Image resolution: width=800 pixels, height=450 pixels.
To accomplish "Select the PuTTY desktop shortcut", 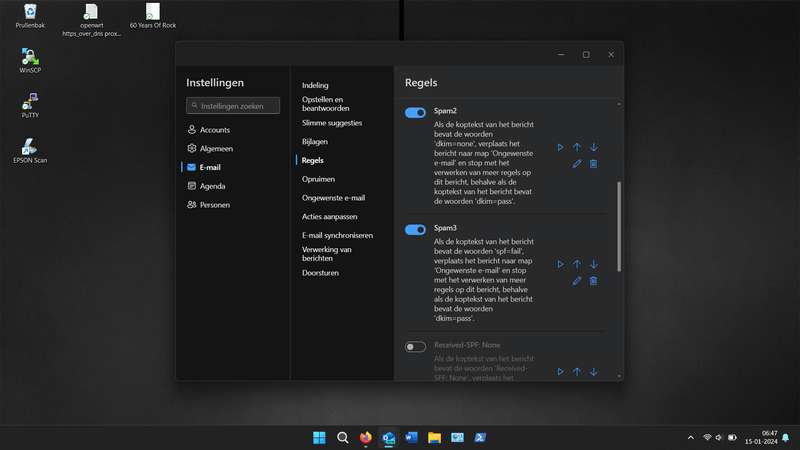I will pos(30,106).
